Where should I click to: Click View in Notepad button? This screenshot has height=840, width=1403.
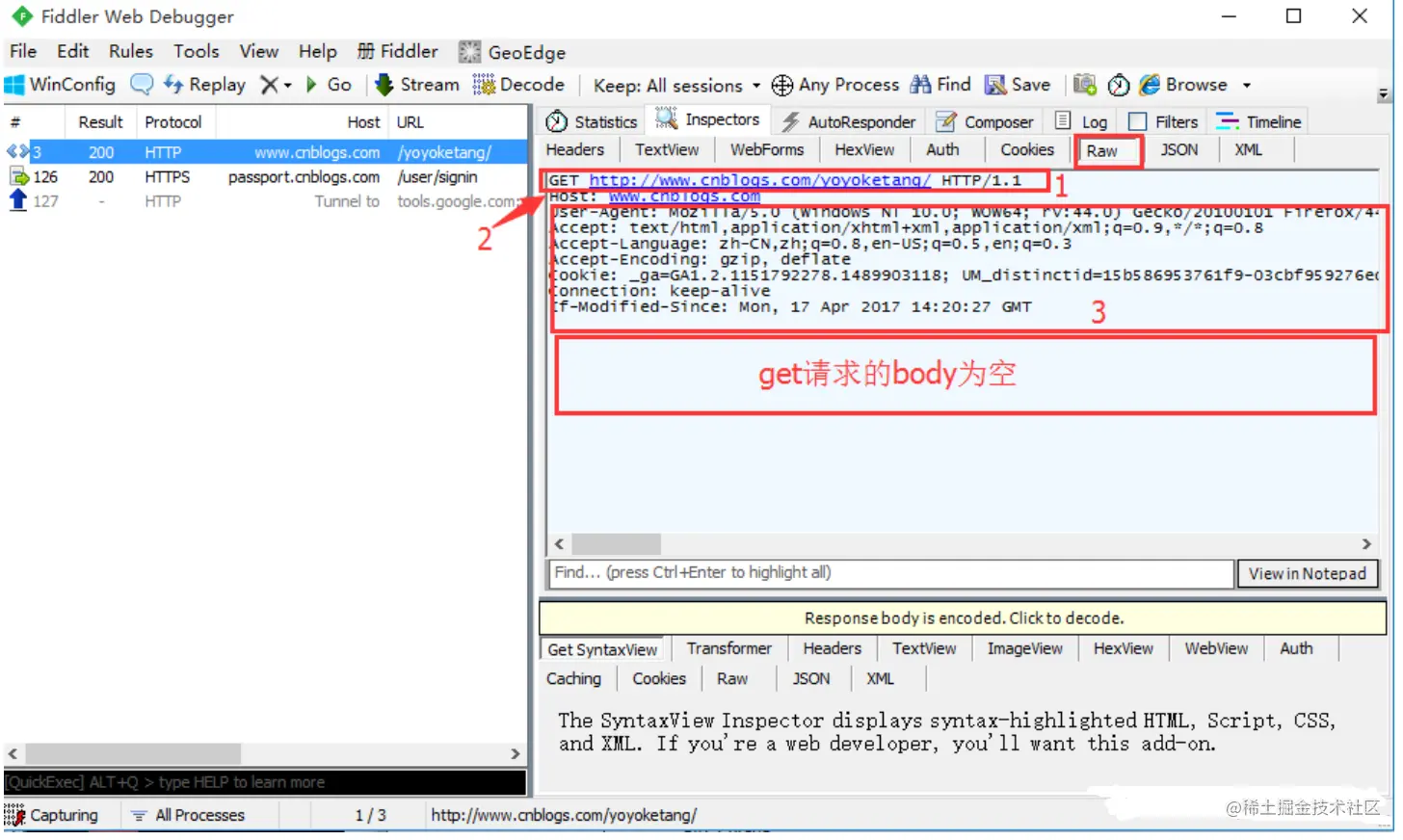pos(1308,573)
